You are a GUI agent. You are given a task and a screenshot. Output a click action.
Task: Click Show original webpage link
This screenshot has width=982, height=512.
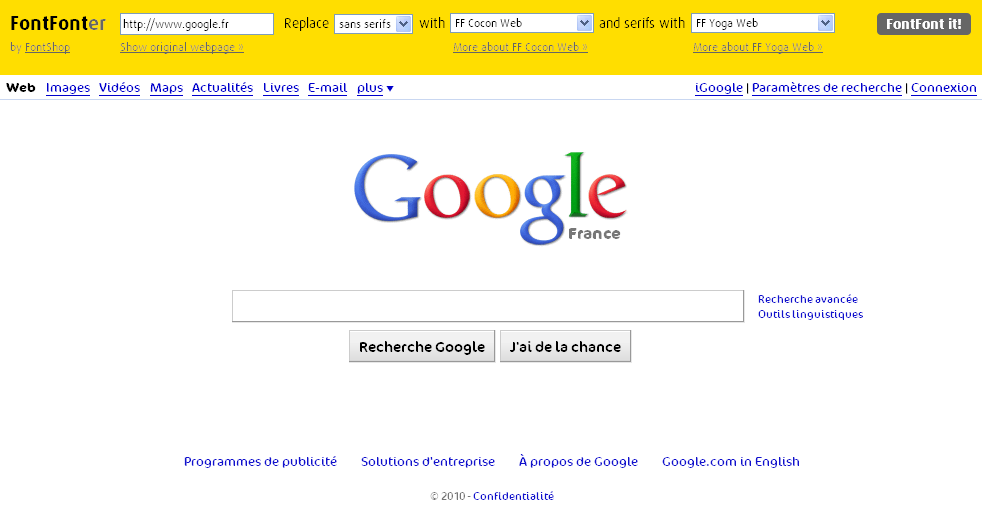tap(182, 47)
